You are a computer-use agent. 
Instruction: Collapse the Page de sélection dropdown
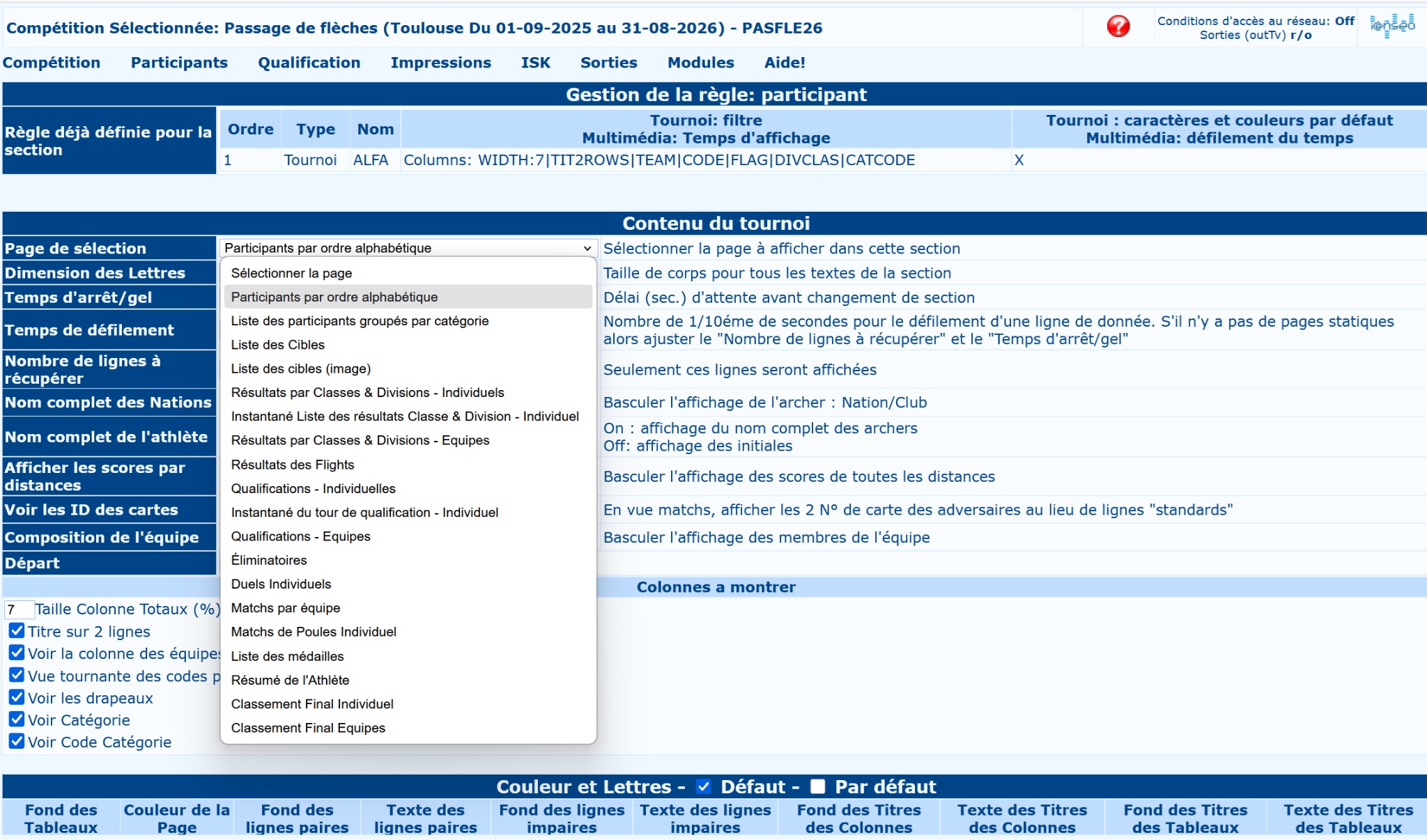[x=408, y=248]
